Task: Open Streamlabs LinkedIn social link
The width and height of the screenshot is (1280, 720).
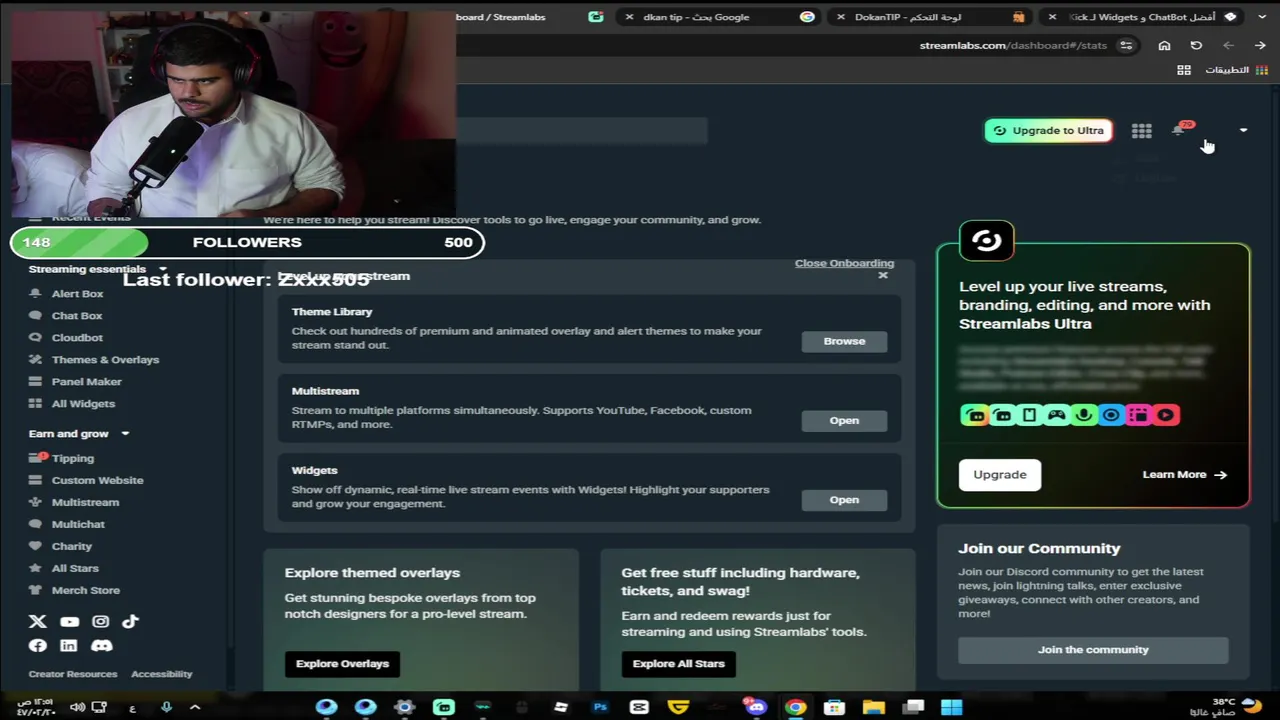Action: point(68,646)
